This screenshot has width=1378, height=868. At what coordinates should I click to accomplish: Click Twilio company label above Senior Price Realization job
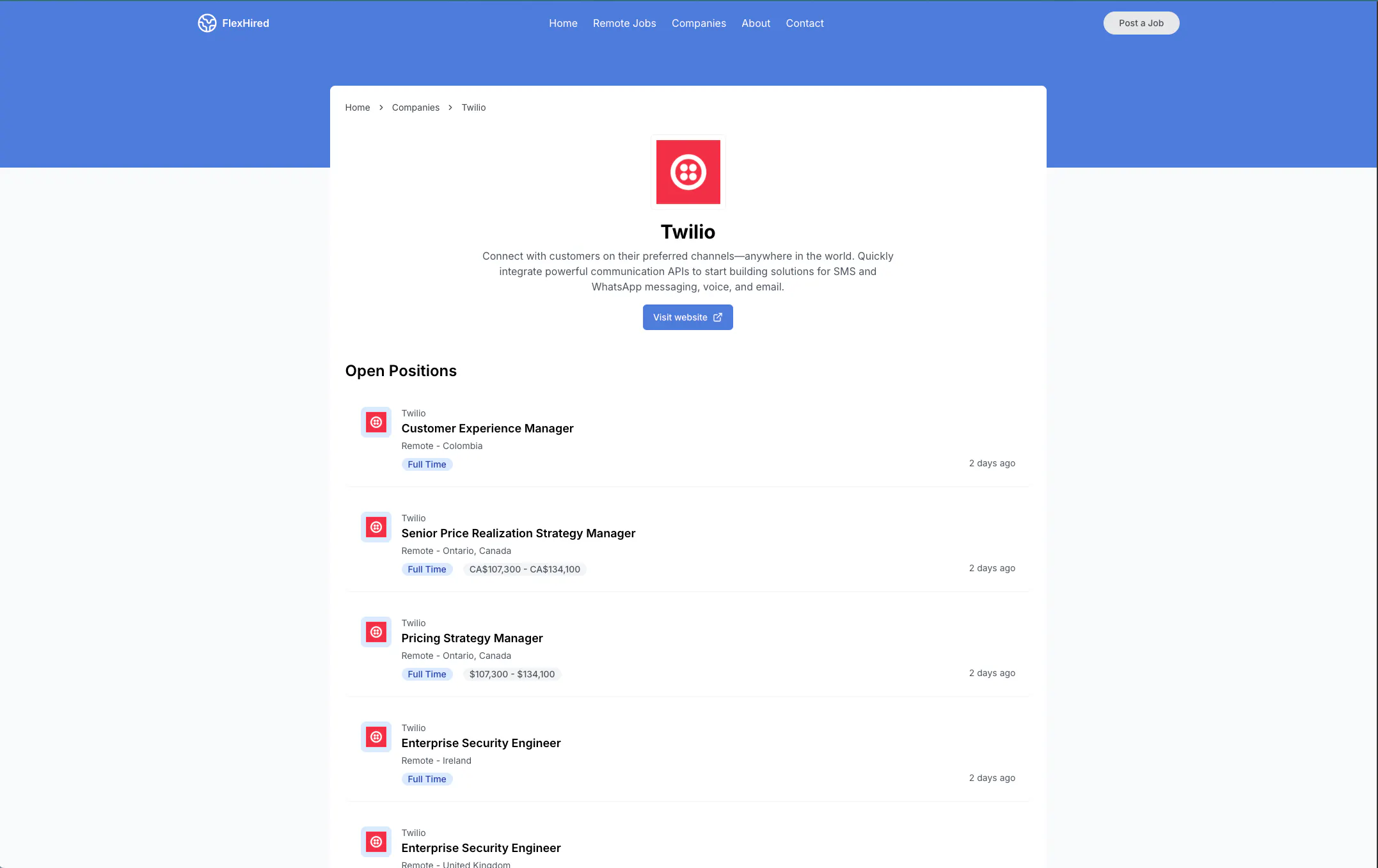click(x=413, y=518)
